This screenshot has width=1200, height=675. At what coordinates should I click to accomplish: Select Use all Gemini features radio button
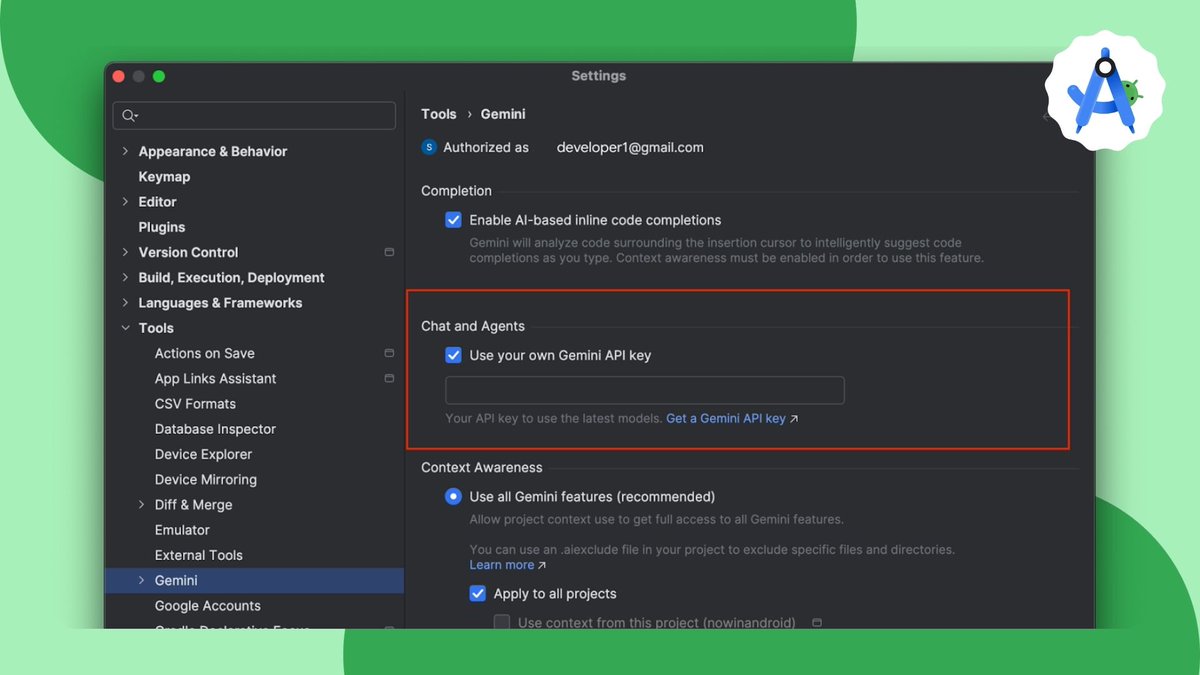[453, 496]
